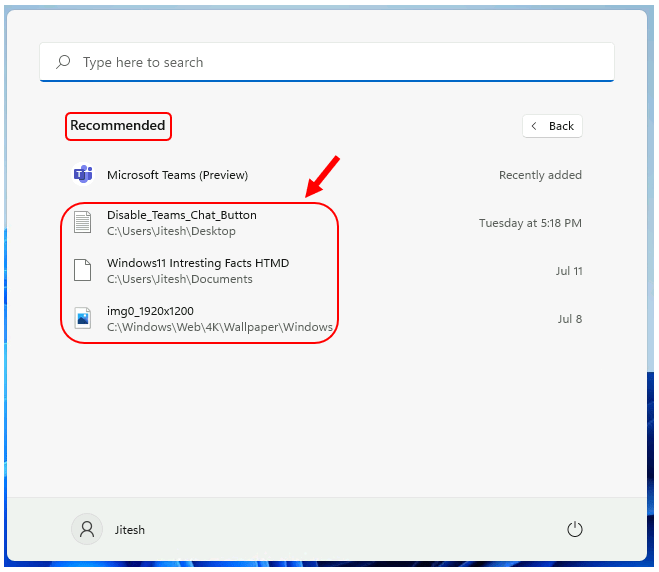The image size is (659, 572).
Task: Click the C:\Users\Jitesh\Desktop path text
Action: pyautogui.click(x=171, y=231)
